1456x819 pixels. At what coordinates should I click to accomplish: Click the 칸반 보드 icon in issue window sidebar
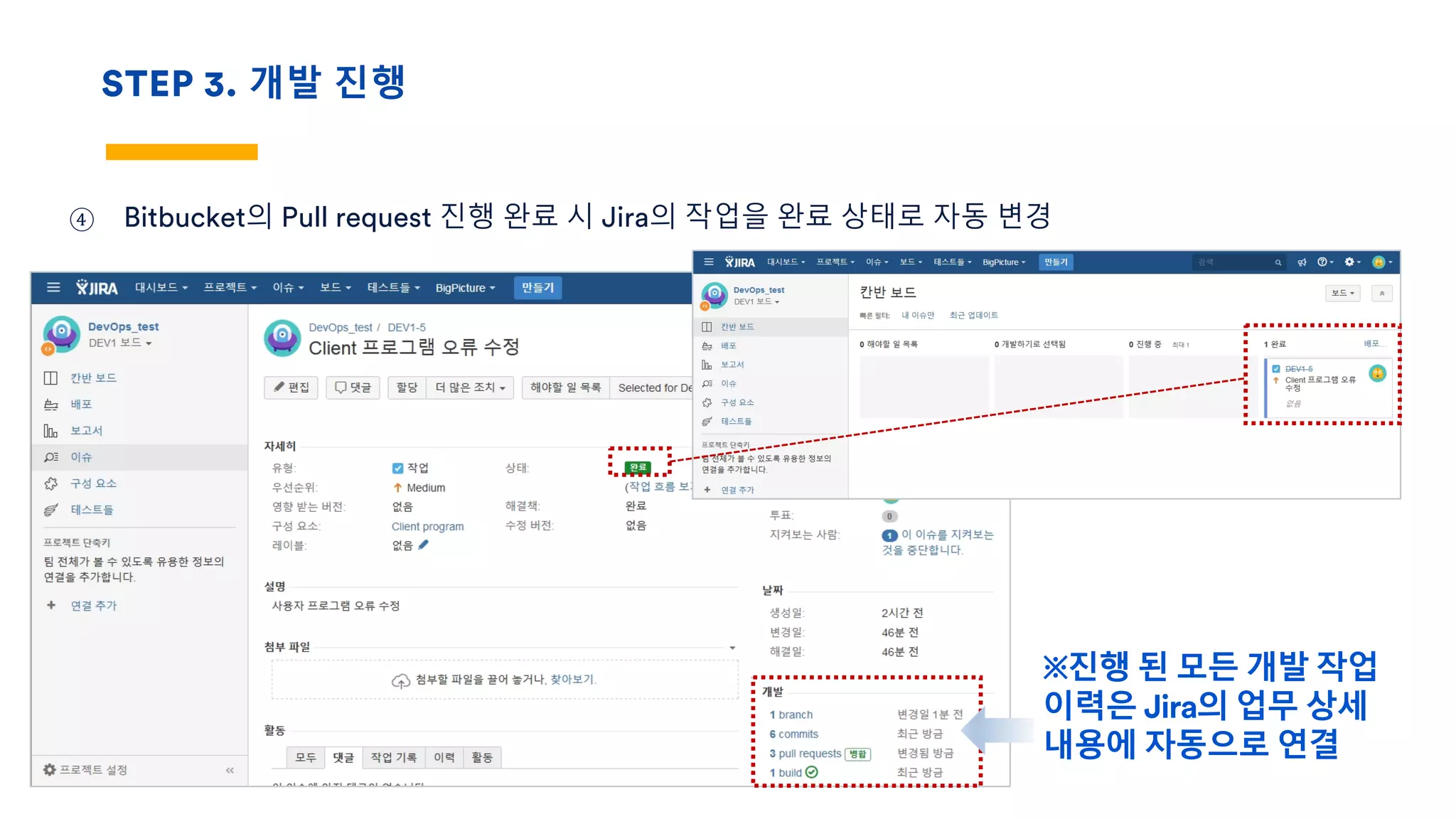point(50,378)
